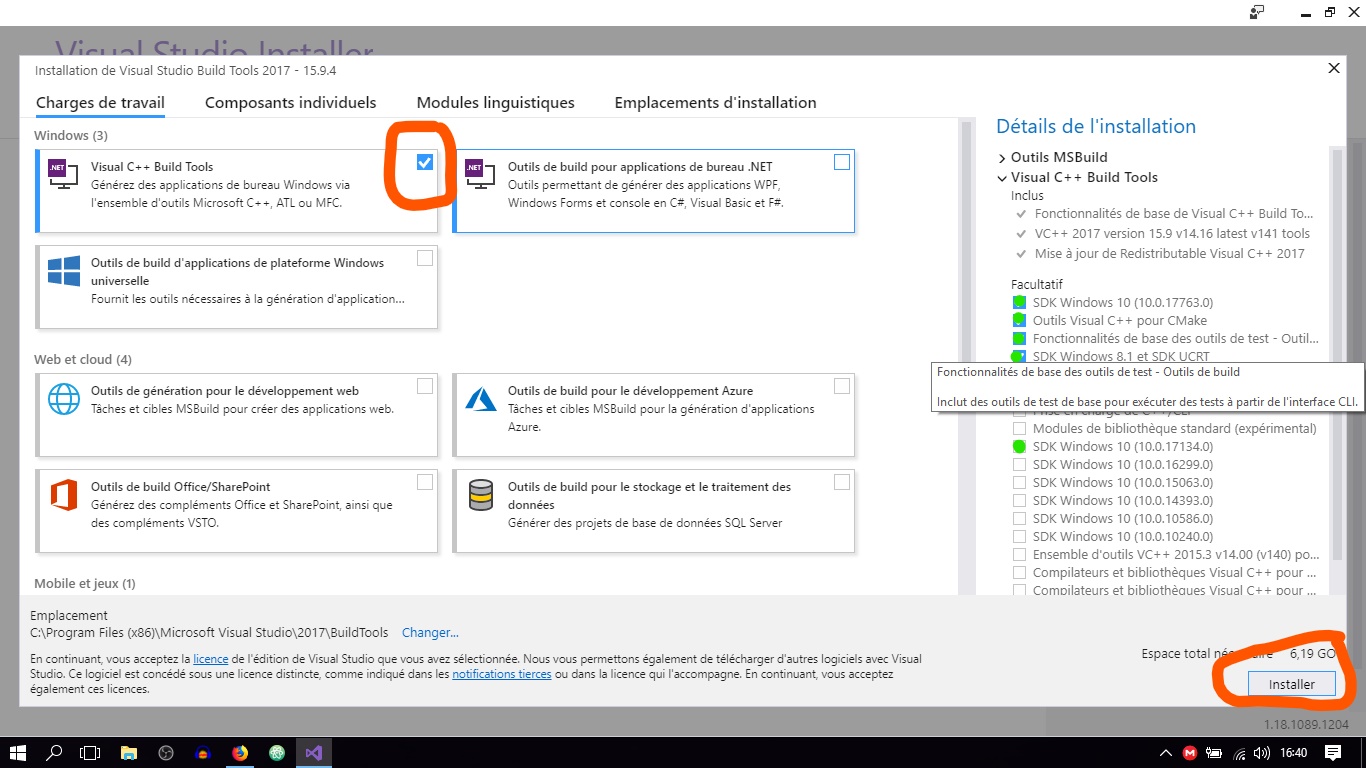This screenshot has width=1366, height=768.
Task: Check Outils de build pour applications de bureau .NET
Action: click(842, 162)
